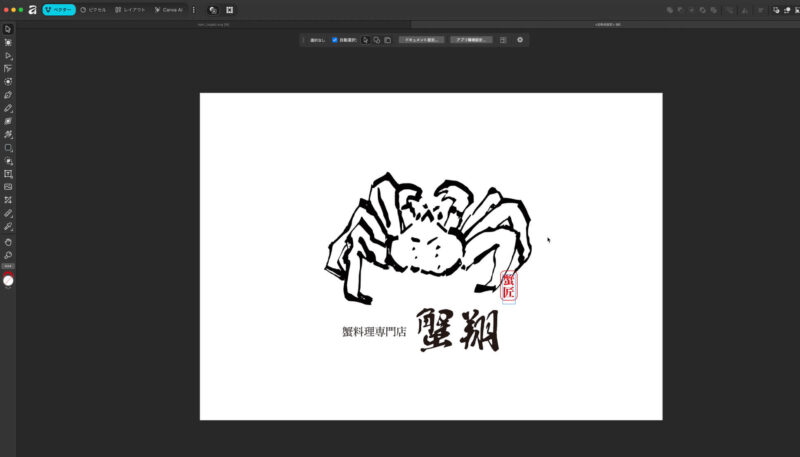Select the Hand view tool

point(8,242)
